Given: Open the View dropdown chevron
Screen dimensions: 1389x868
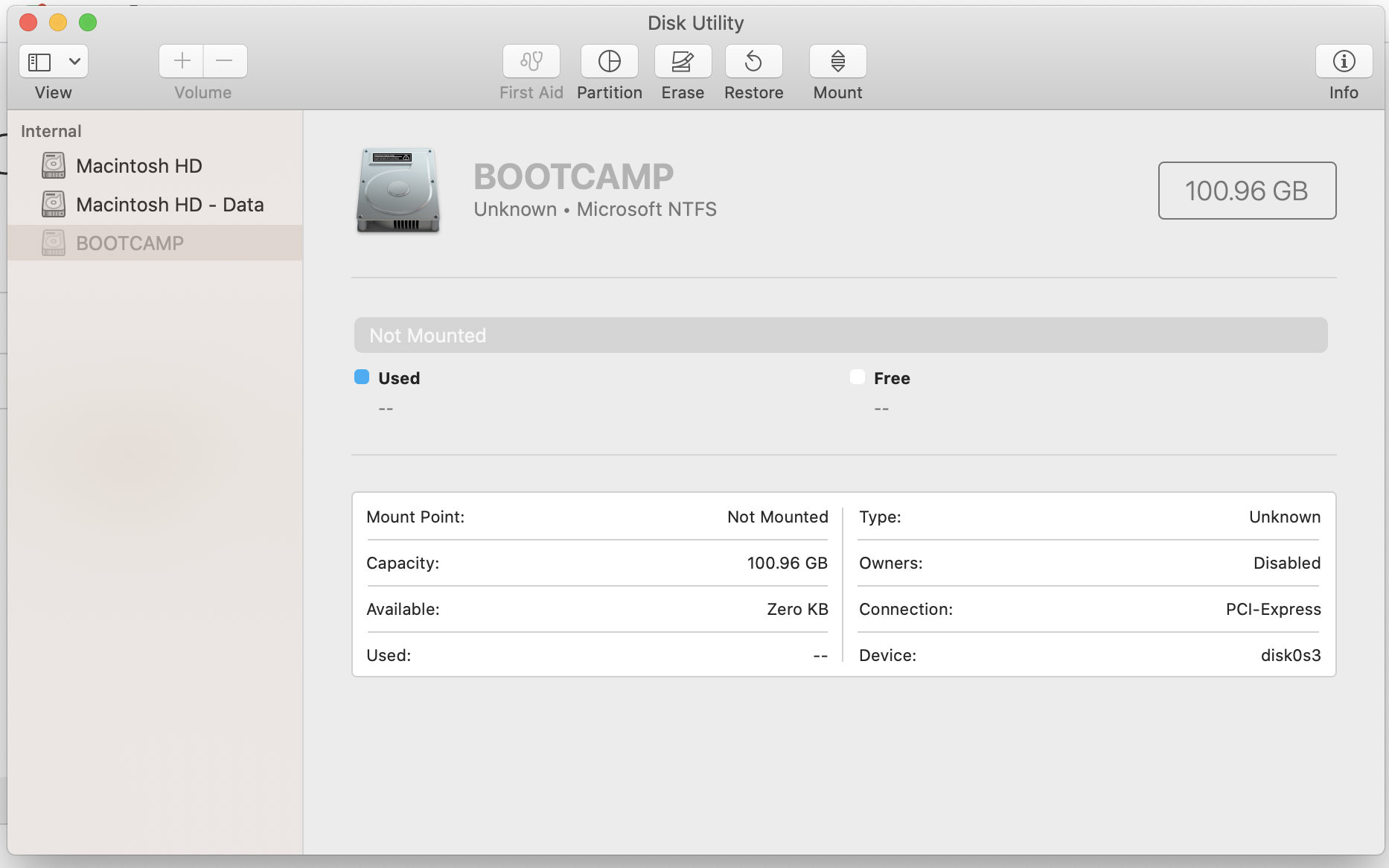Looking at the screenshot, I should coord(74,62).
